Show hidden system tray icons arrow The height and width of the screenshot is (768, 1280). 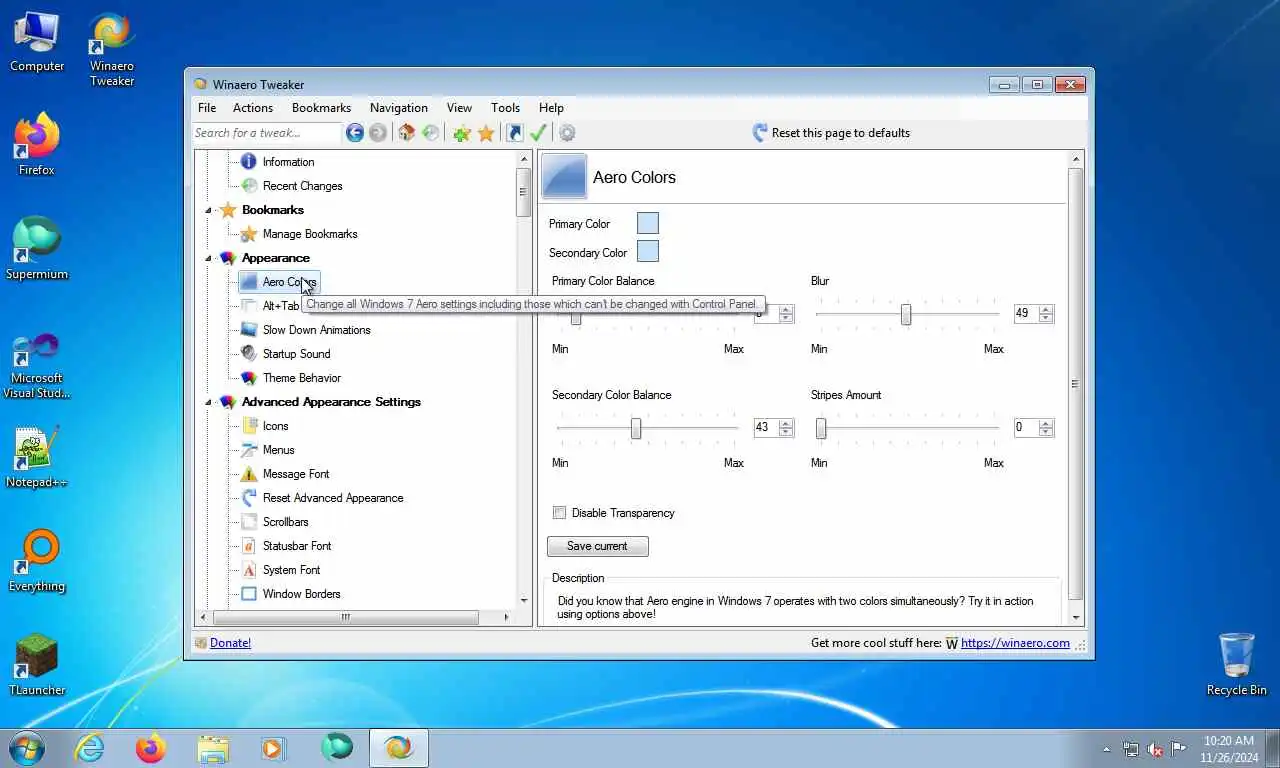1106,748
